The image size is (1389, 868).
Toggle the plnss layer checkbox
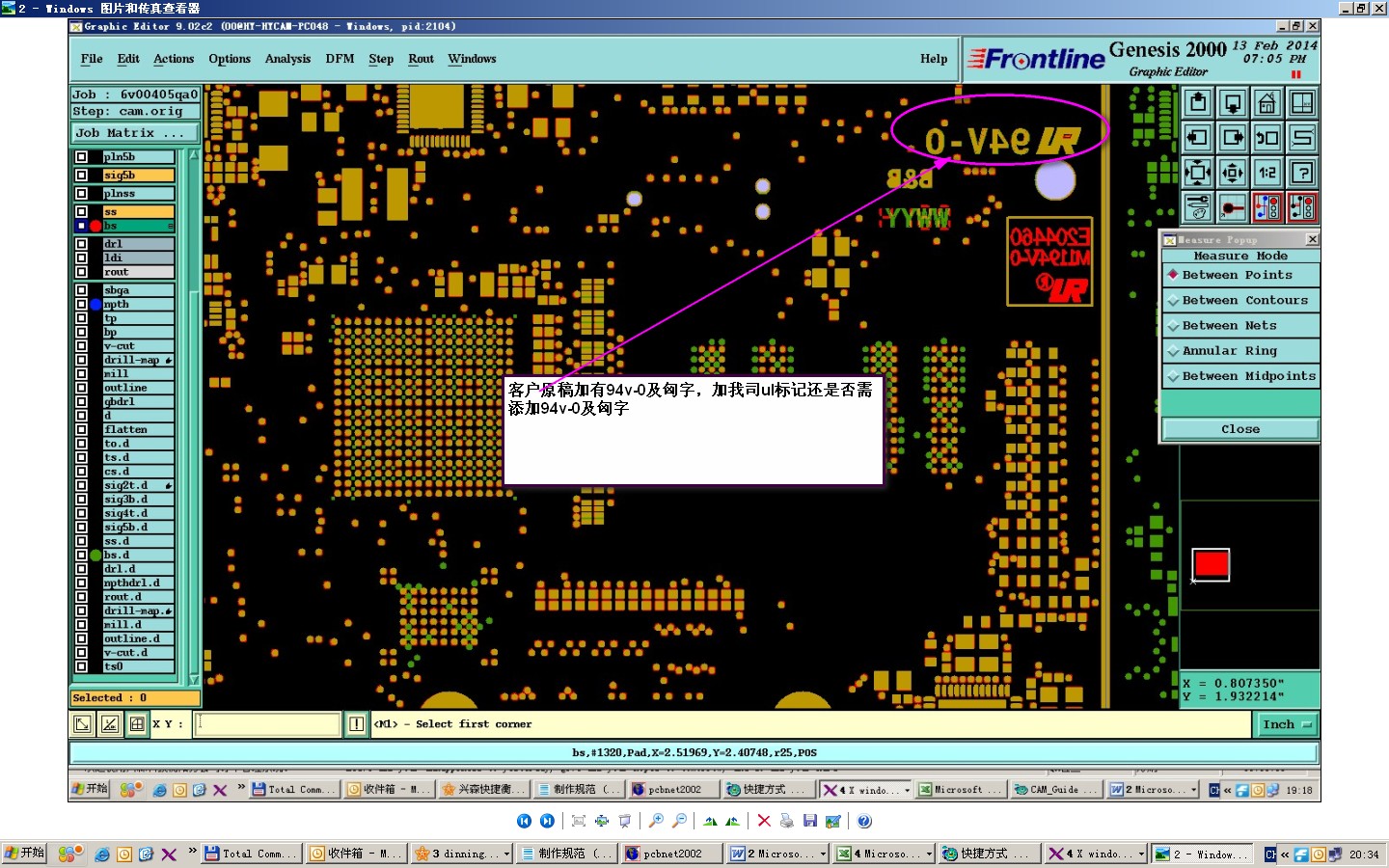[81, 193]
